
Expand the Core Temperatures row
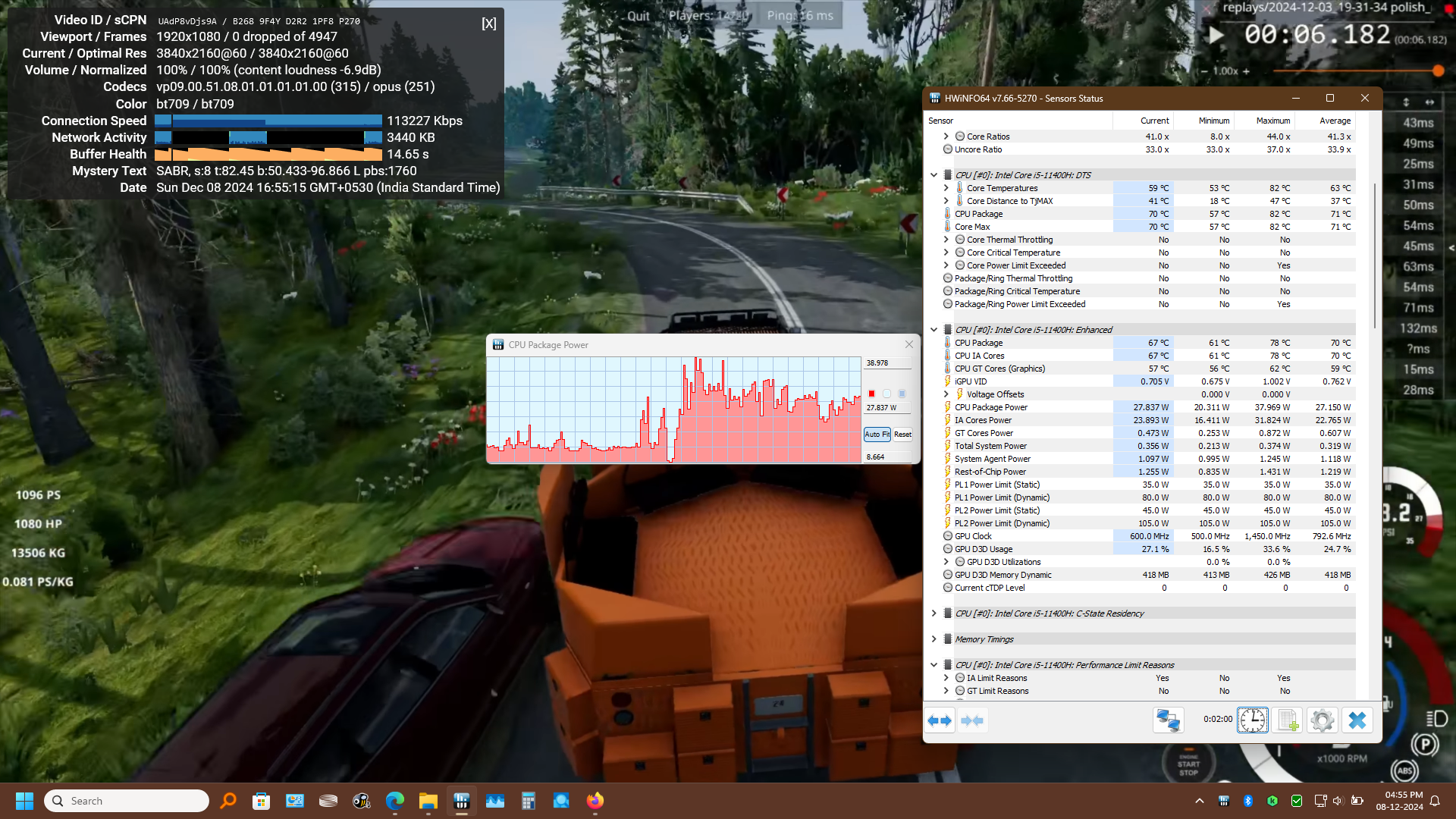(x=946, y=188)
